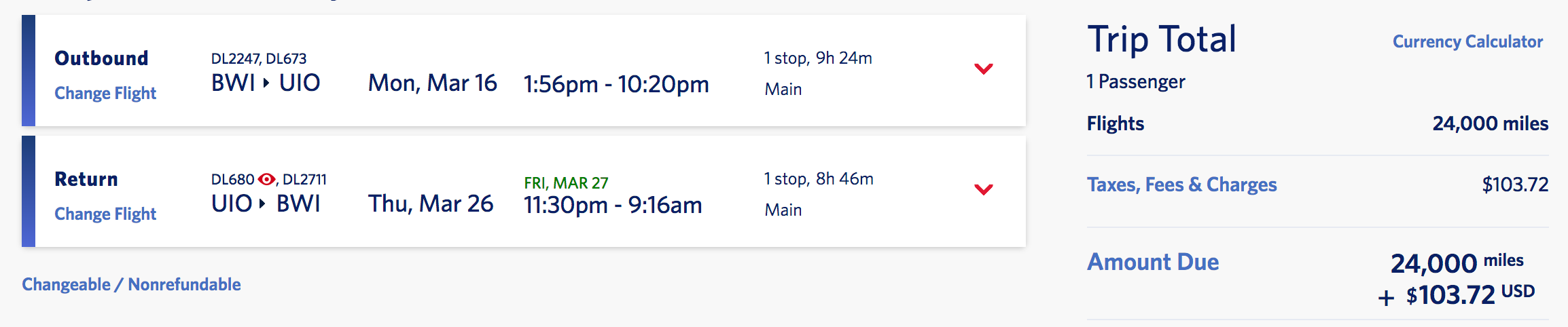The image size is (1568, 327).
Task: Expand the Outbound flight details chevron
Action: pyautogui.click(x=984, y=69)
